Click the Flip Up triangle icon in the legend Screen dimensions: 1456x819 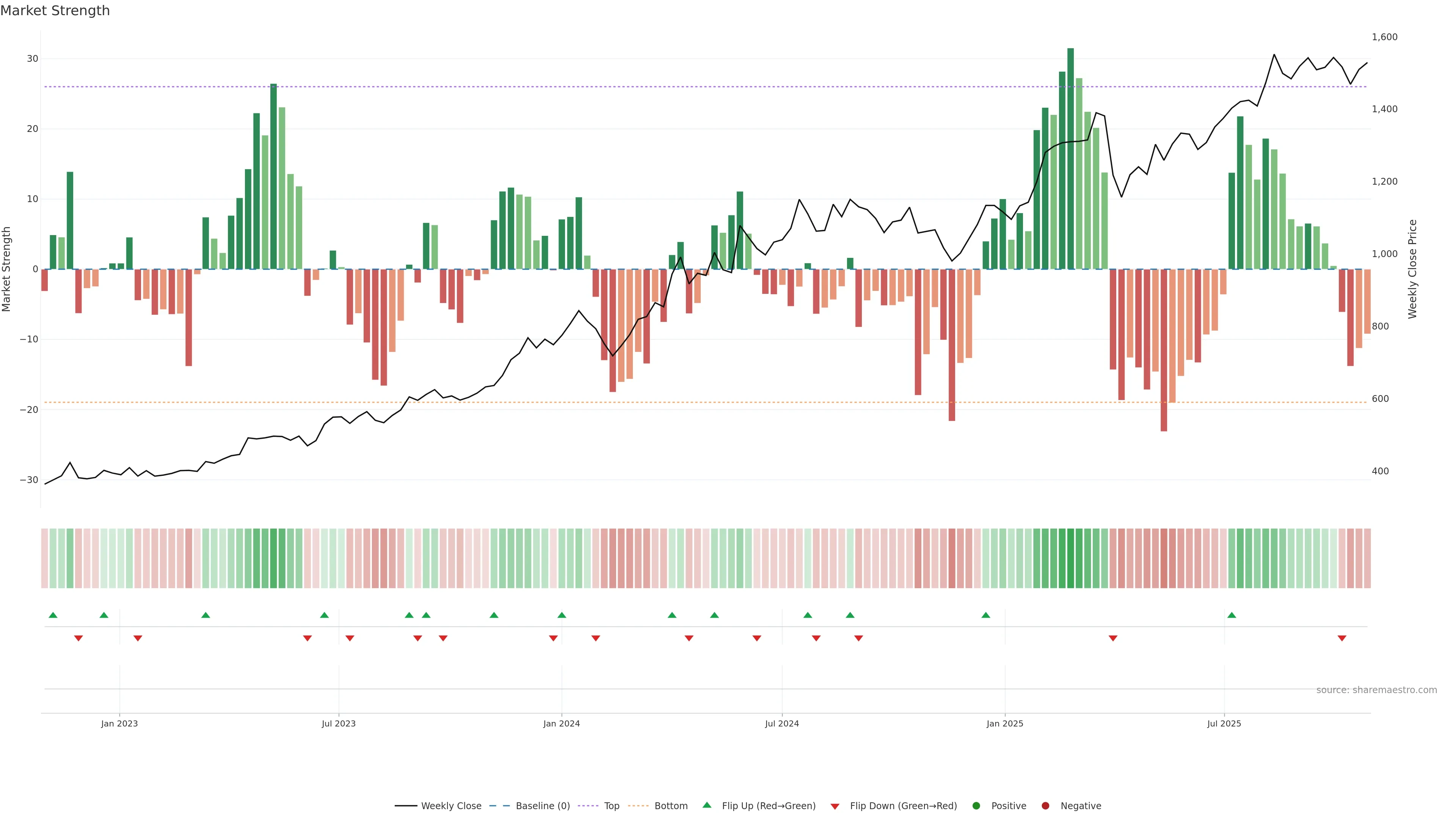coord(706,805)
